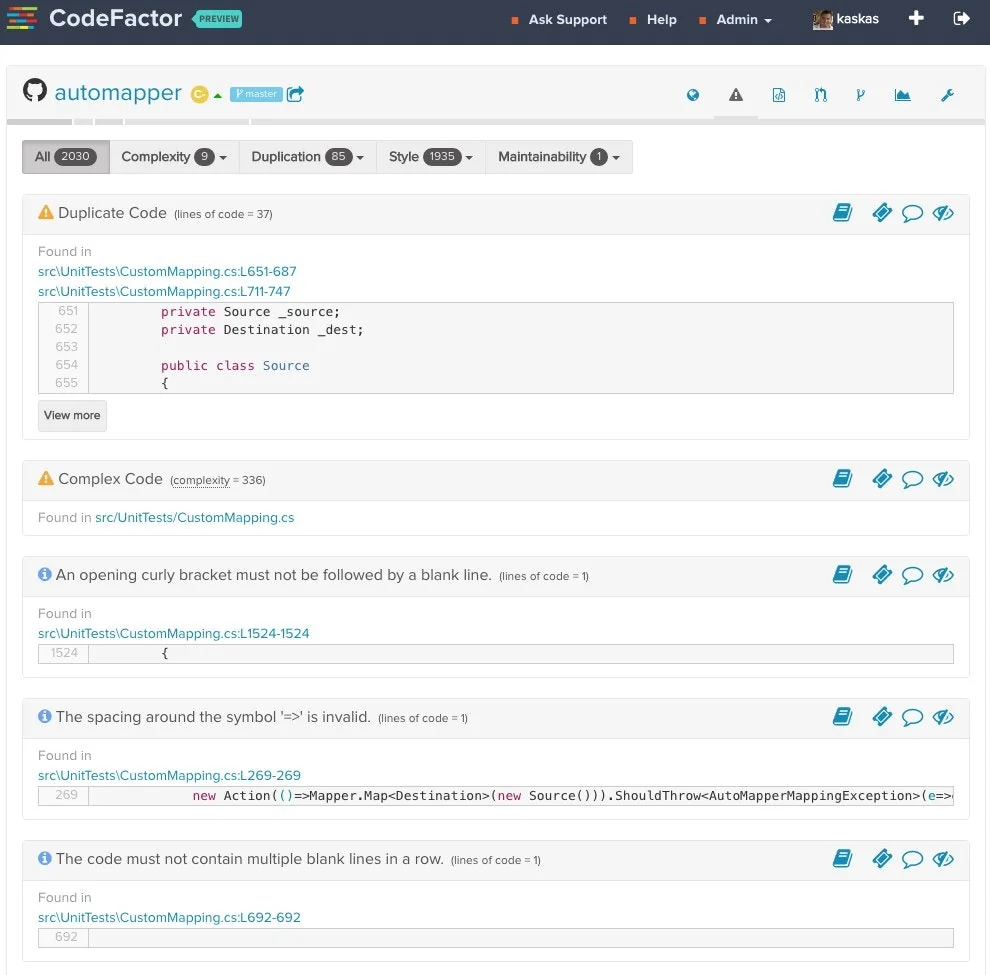The height and width of the screenshot is (975, 990).
Task: Create a ticket for the Complex Code issue
Action: (x=881, y=478)
